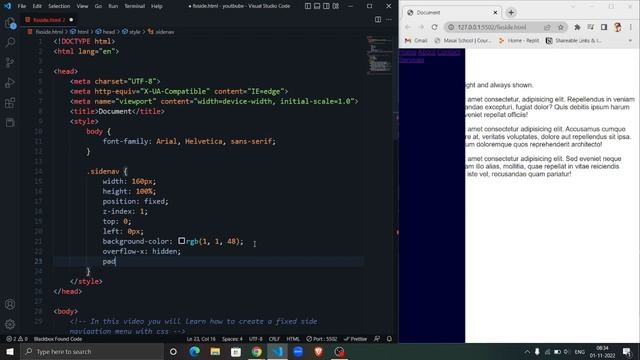Open the Search view in VS Code
This screenshot has width=640, height=360.
pyautogui.click(x=10, y=42)
